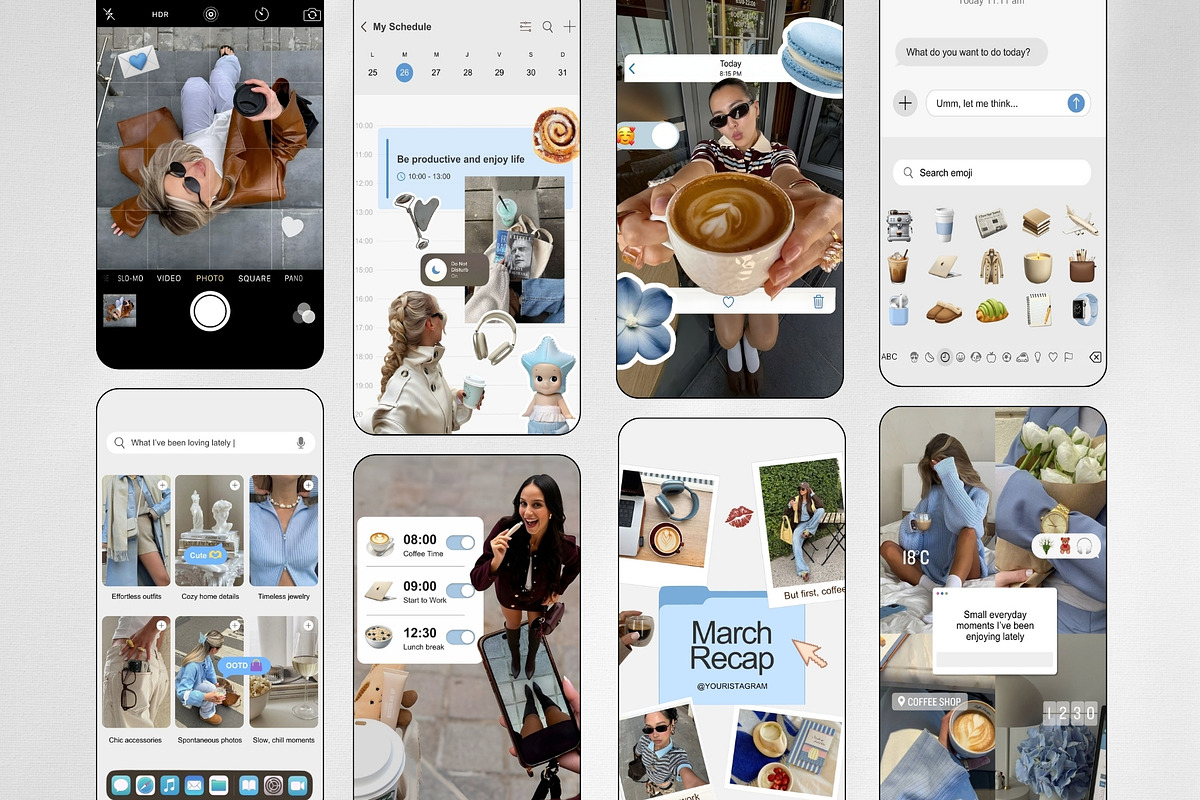Image resolution: width=1200 pixels, height=800 pixels.
Task: Open Music app in the dock
Action: [170, 785]
